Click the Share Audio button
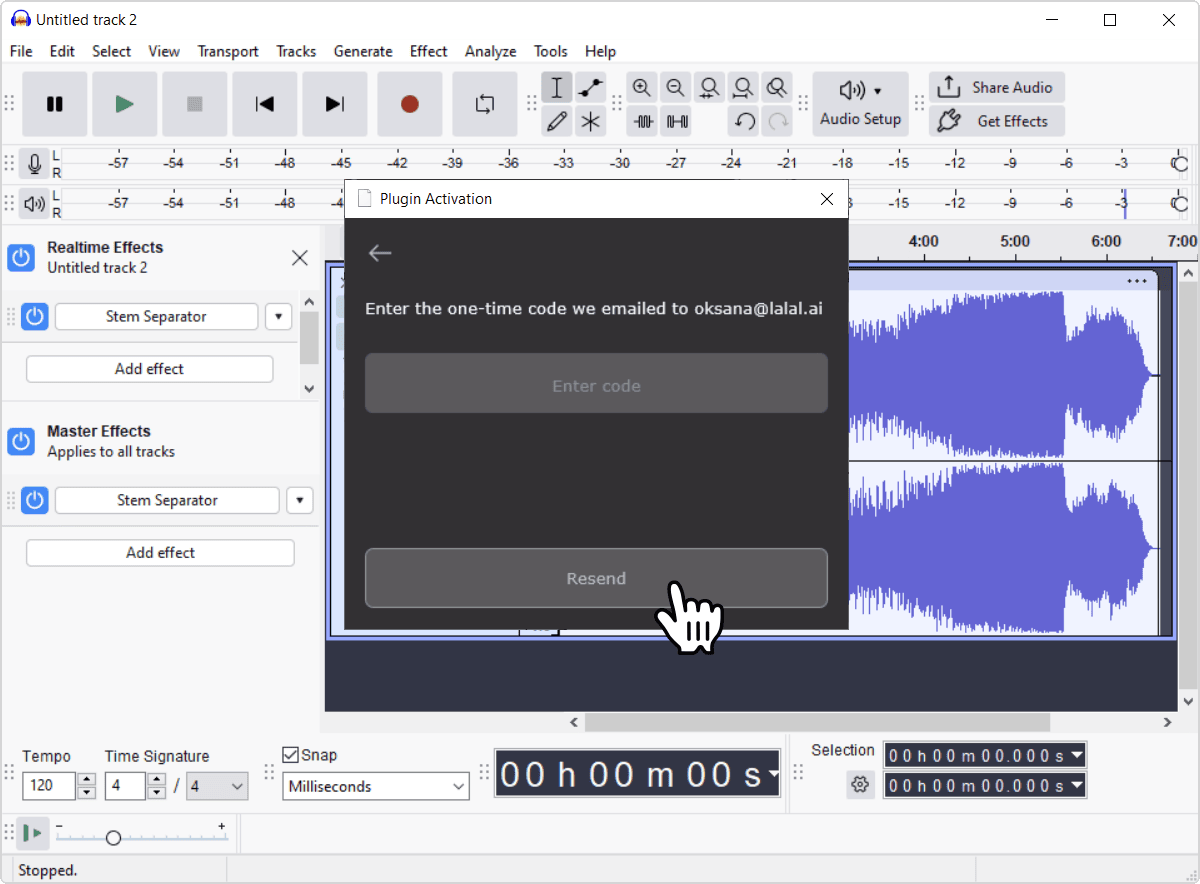The width and height of the screenshot is (1200, 884). 997,87
